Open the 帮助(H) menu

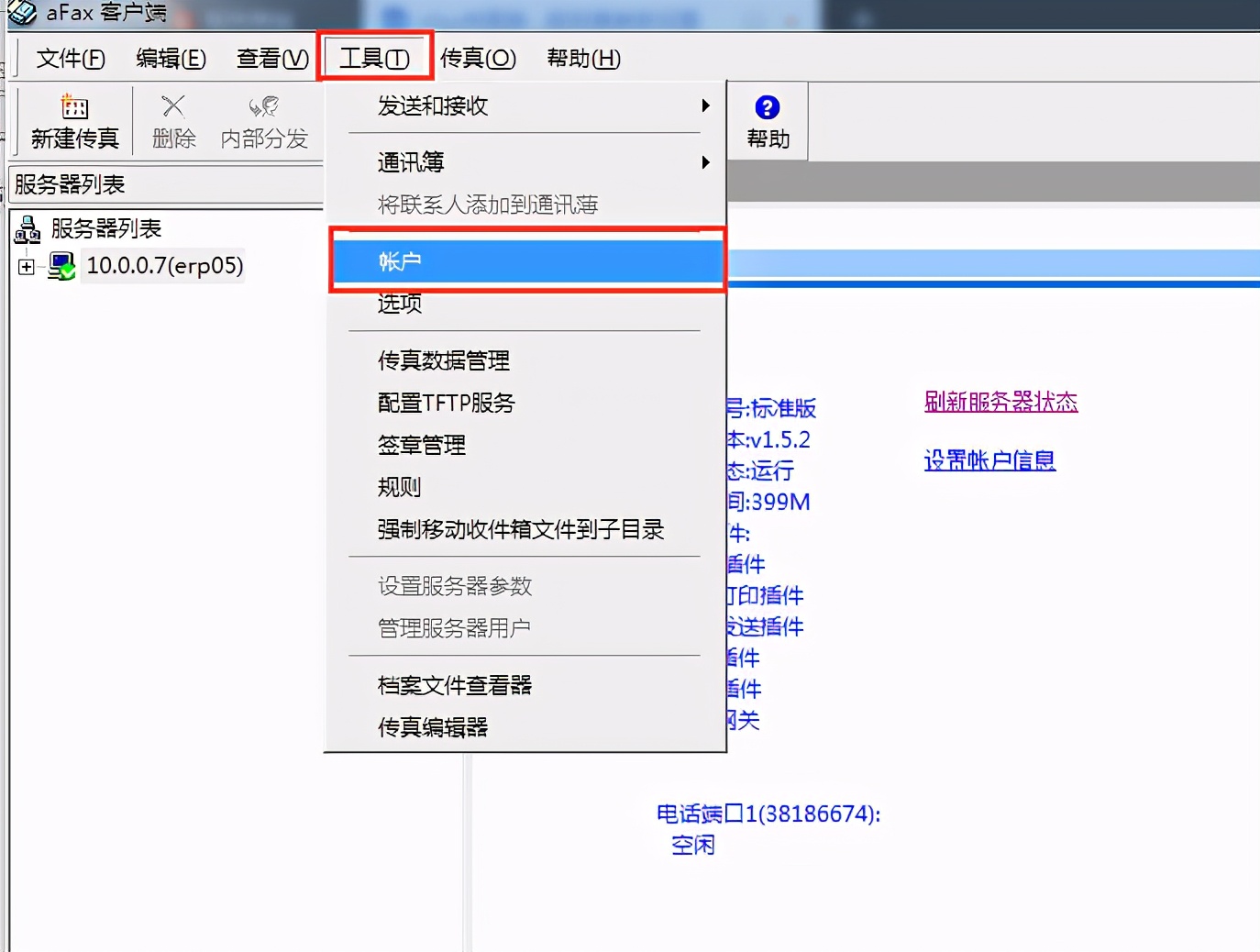[584, 59]
